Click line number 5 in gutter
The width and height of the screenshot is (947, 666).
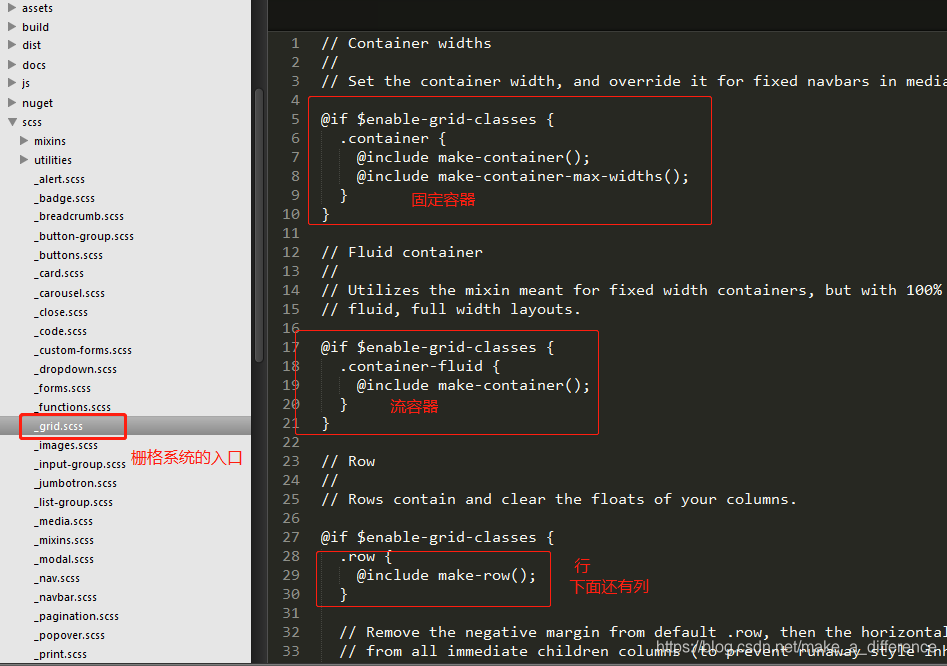tap(295, 120)
